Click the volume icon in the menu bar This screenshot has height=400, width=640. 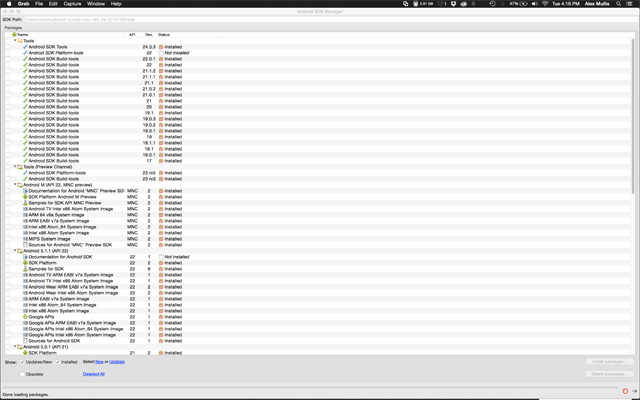coord(535,4)
